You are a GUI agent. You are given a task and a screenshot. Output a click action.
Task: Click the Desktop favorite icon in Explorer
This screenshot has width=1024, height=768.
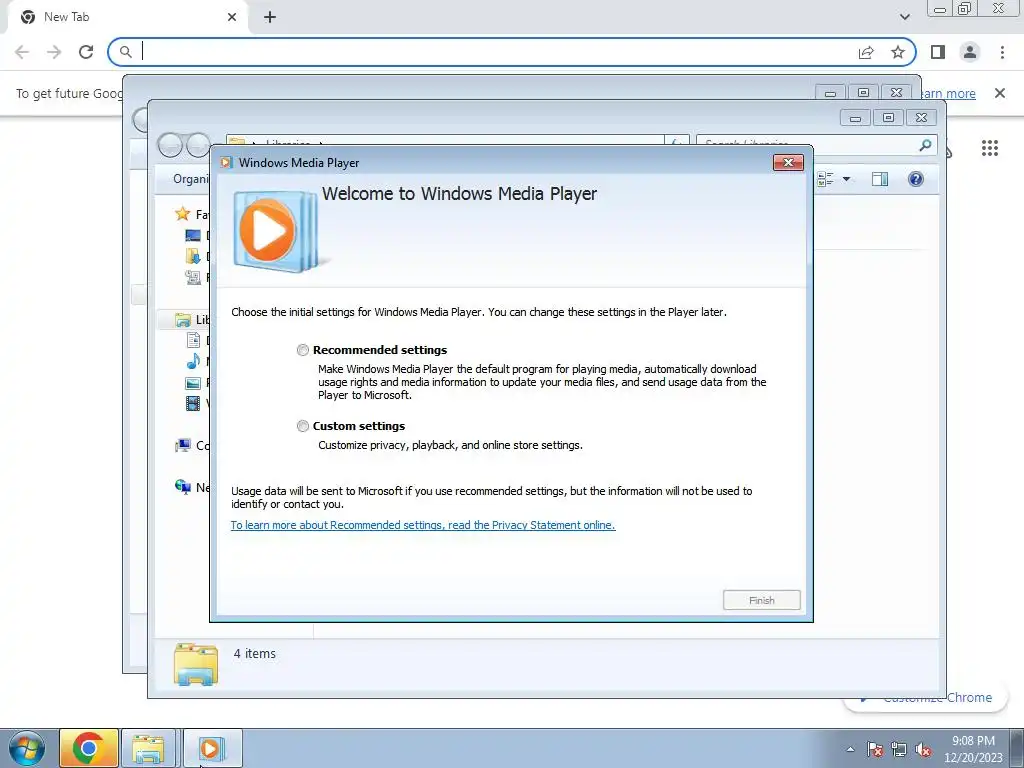[193, 235]
